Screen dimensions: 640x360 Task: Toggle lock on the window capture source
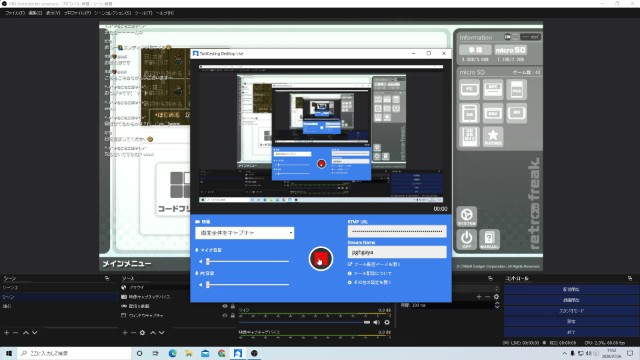pyautogui.click(x=233, y=316)
